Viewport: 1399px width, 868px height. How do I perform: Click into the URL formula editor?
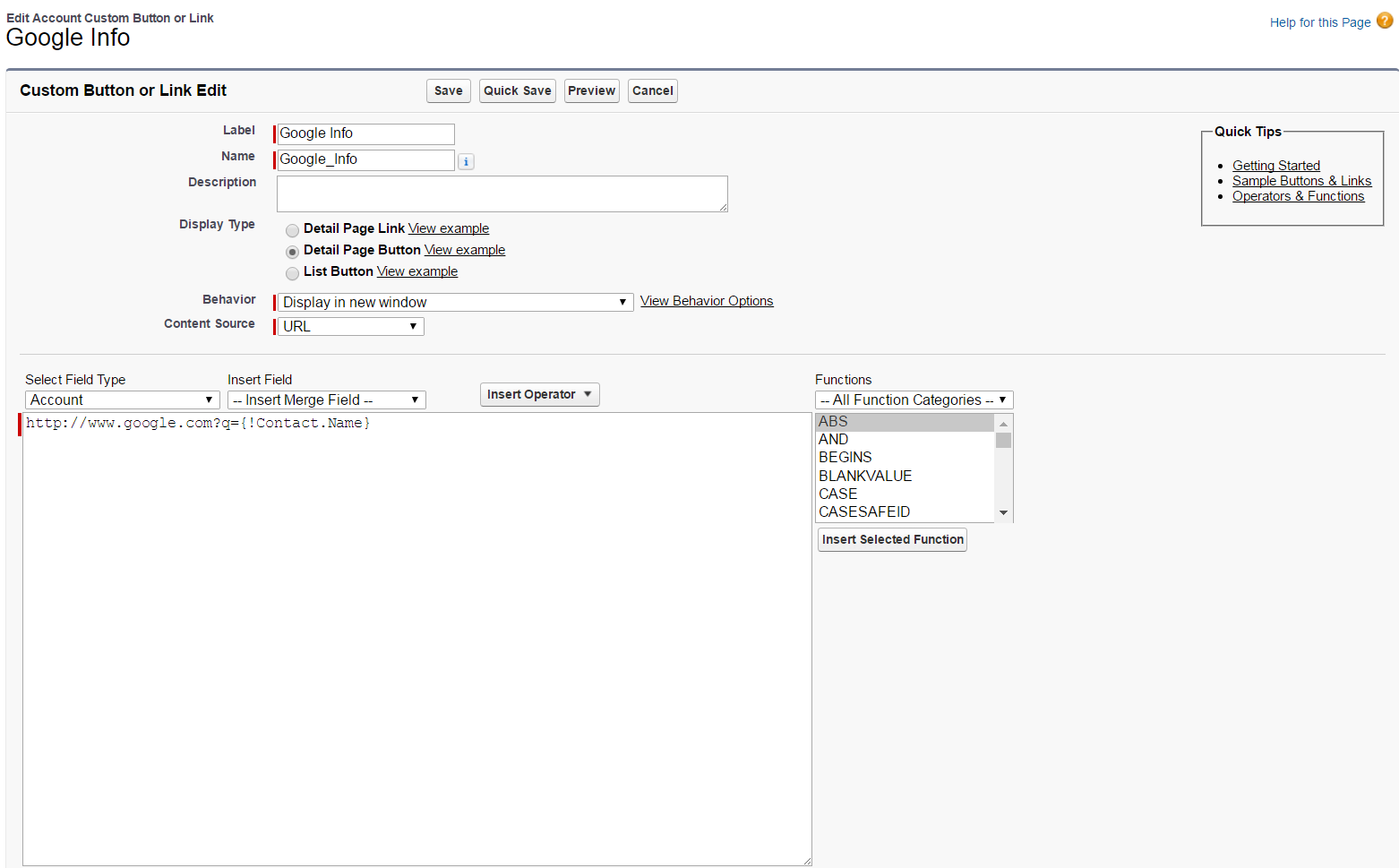417,639
